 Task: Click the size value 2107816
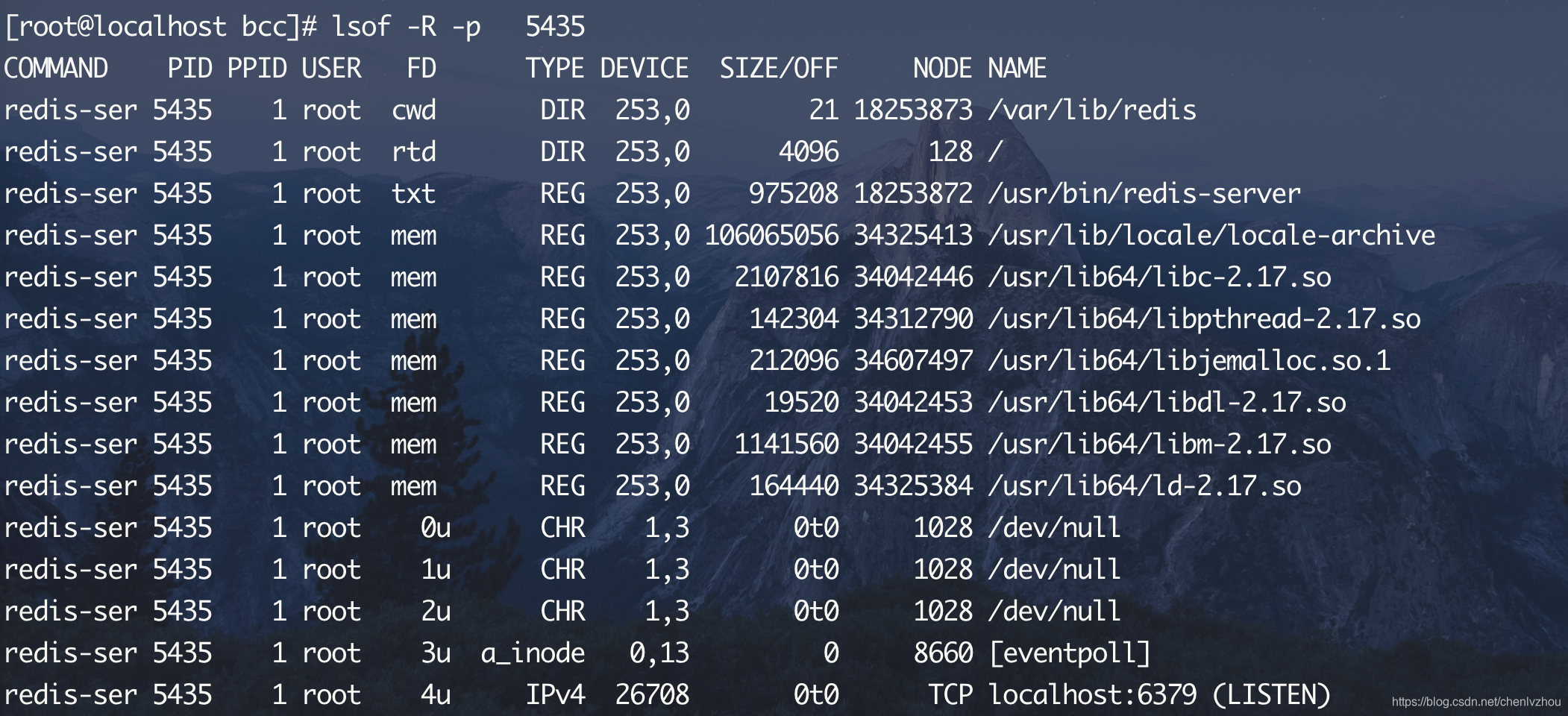point(787,277)
